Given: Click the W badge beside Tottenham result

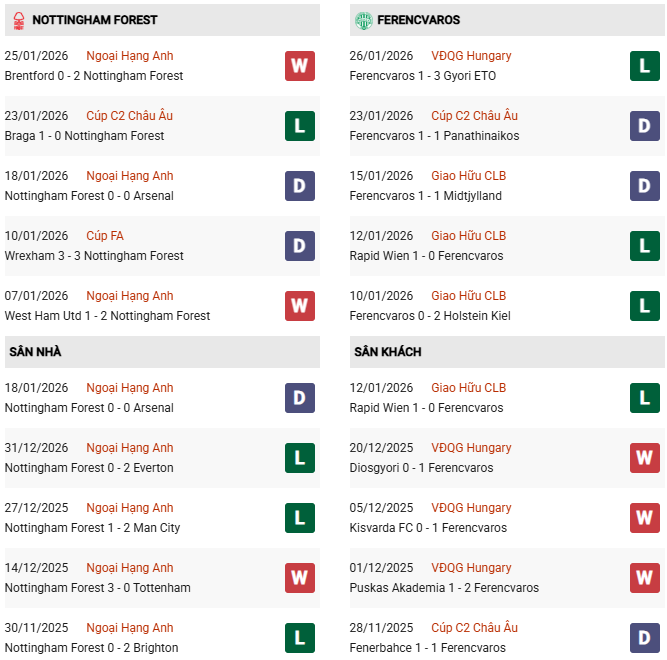Looking at the screenshot, I should 299,578.
